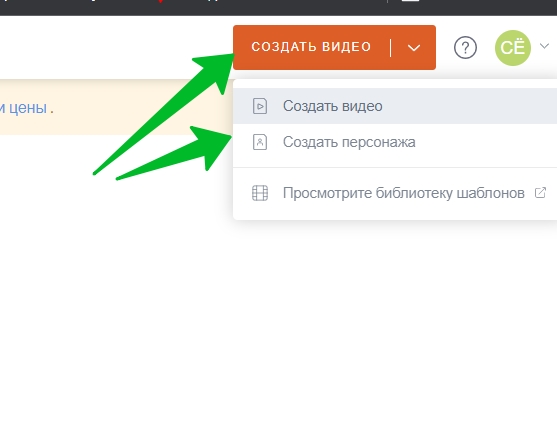Image resolution: width=557 pixels, height=422 pixels.
Task: Click external-link icon after библиотеку шаблонов
Action: tap(540, 193)
